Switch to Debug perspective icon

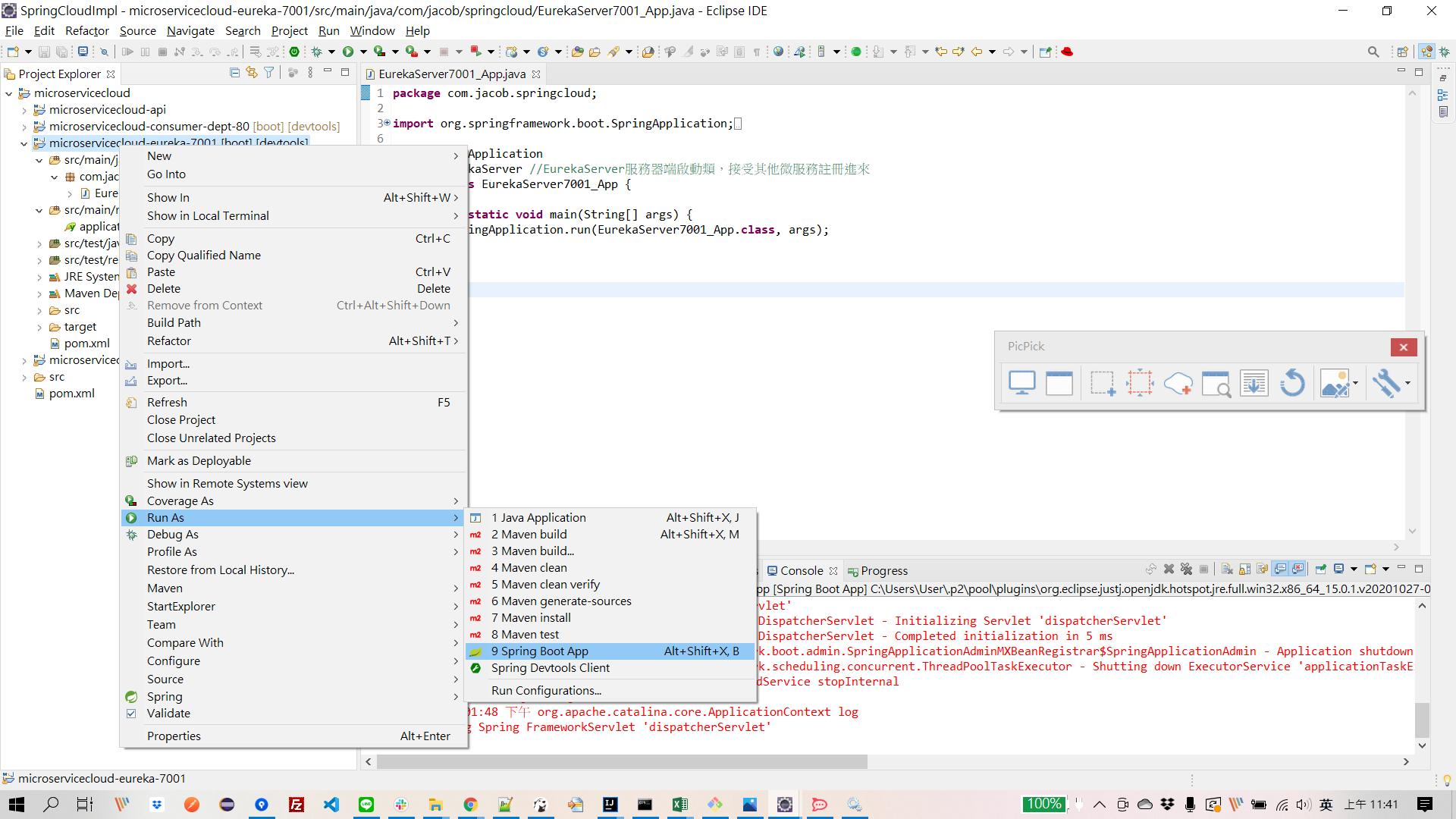1445,52
